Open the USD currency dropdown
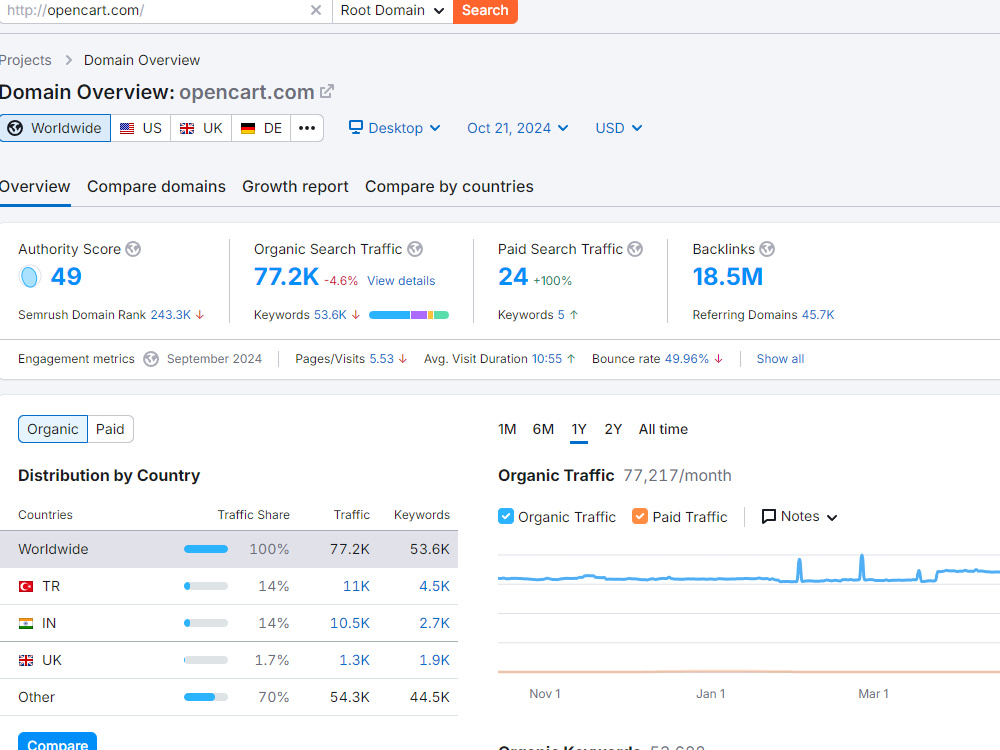1000x750 pixels. click(x=619, y=128)
